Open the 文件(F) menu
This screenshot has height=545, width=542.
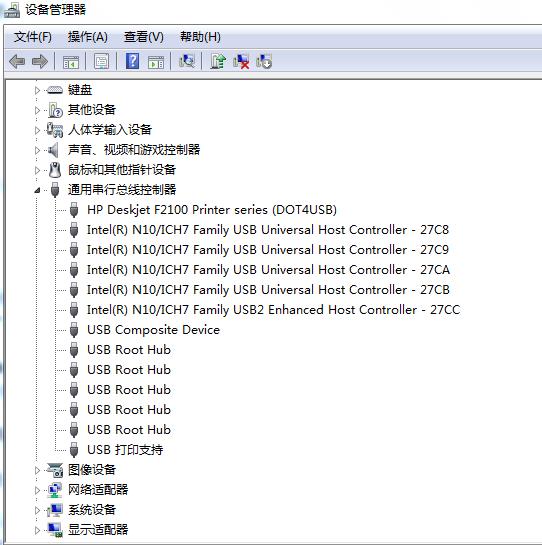33,37
